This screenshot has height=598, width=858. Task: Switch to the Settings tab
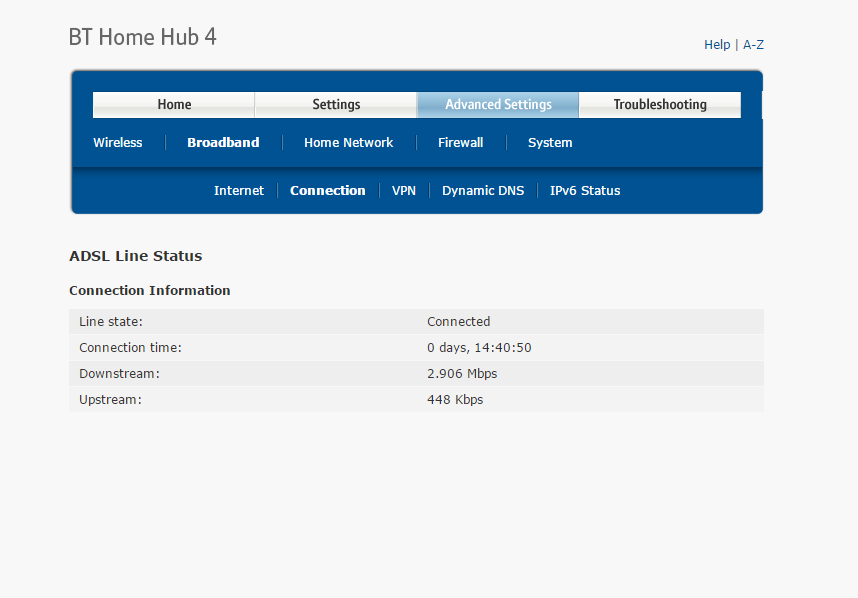coord(336,104)
